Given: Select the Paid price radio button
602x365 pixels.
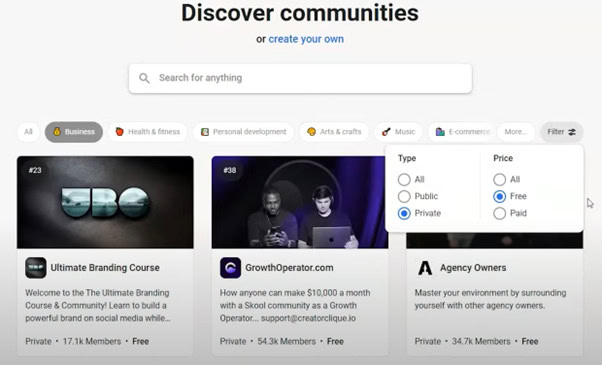Looking at the screenshot, I should click(499, 213).
